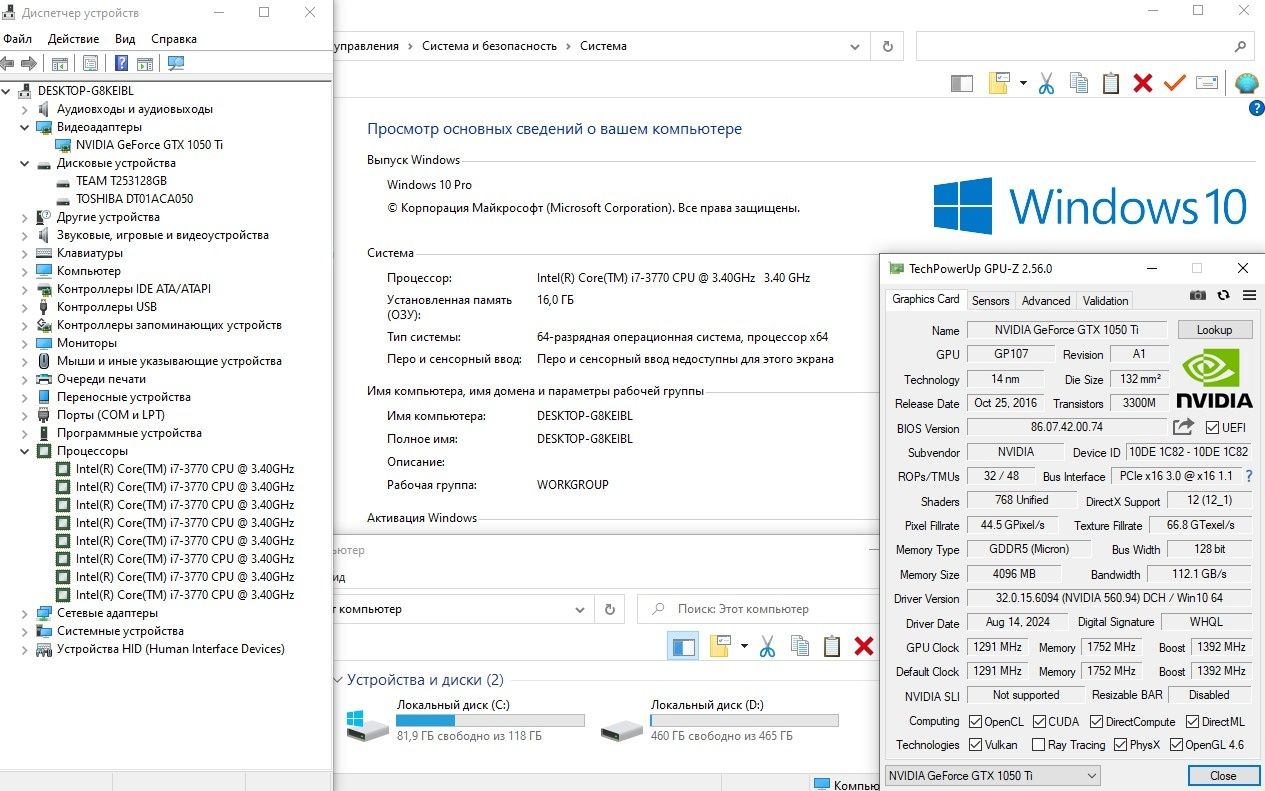
Task: Click the clipboard Paste icon in the System window
Action: click(1111, 83)
